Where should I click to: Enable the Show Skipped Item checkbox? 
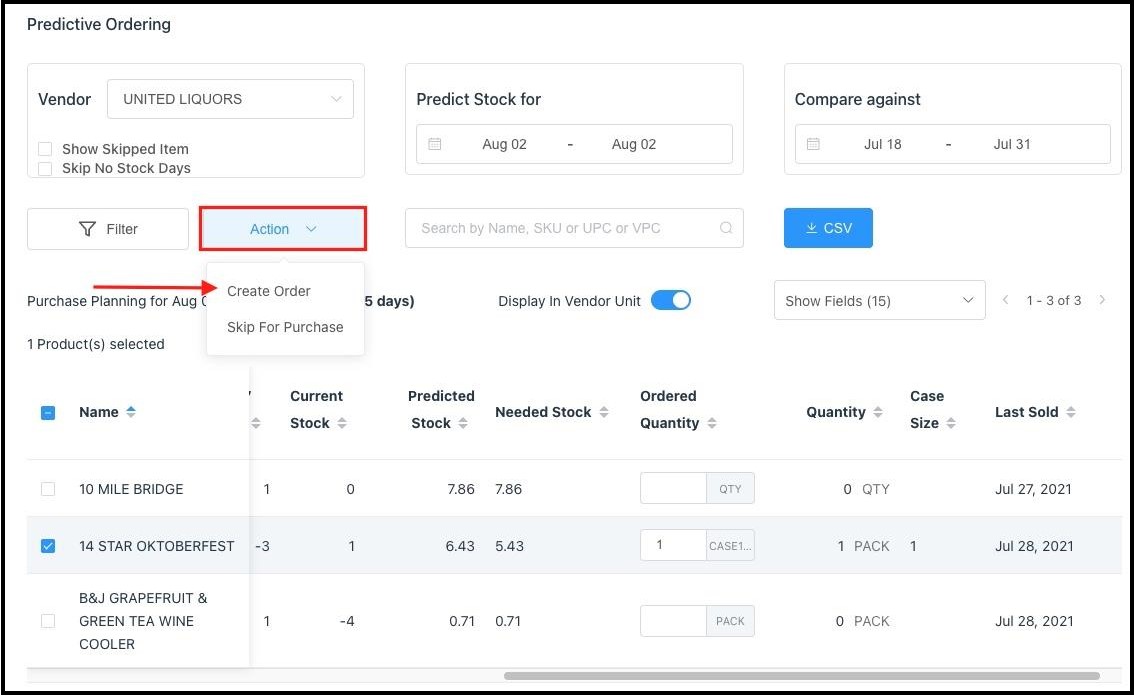[x=44, y=148]
